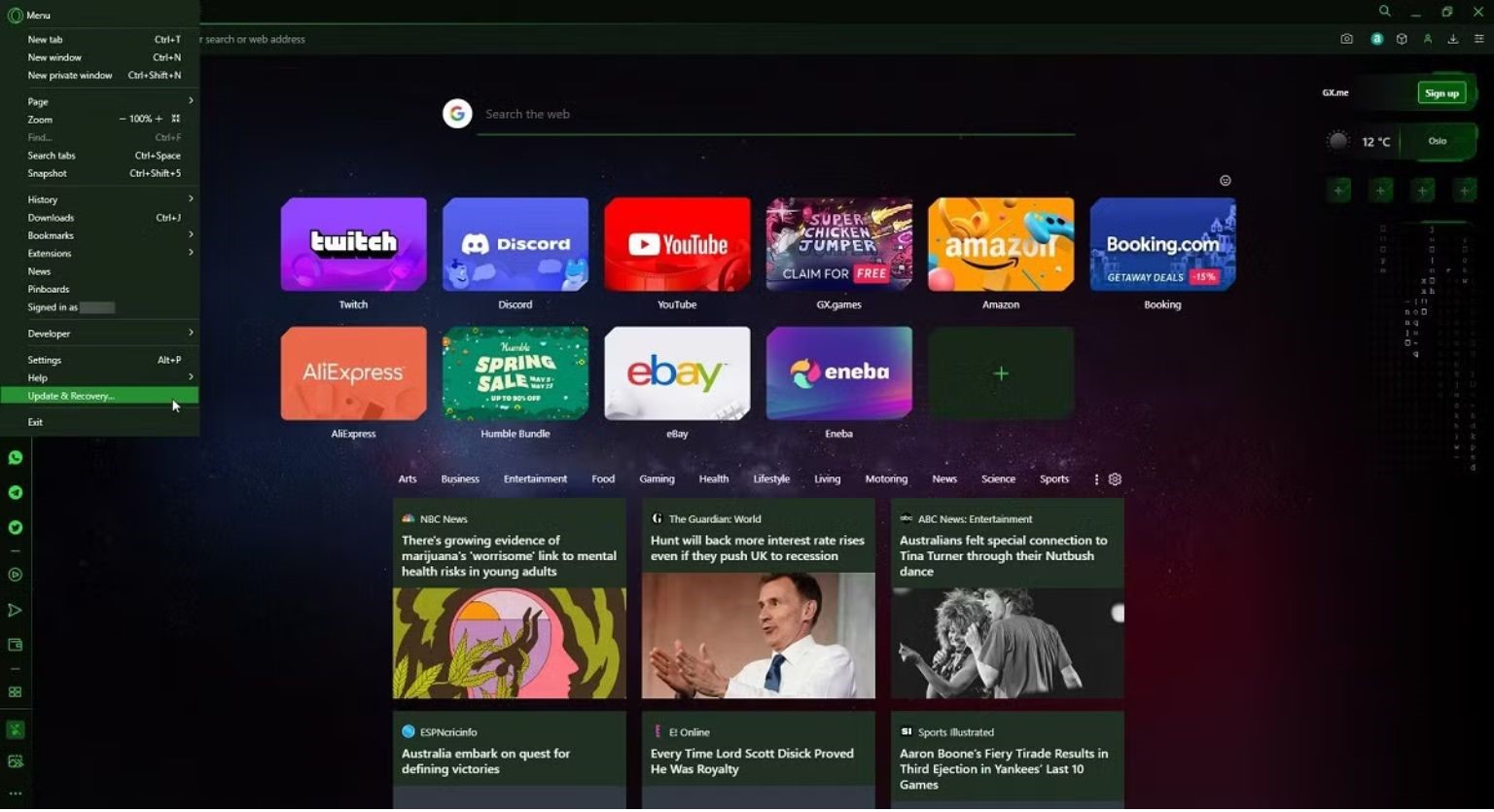Open Twitter panel in sidebar

(x=16, y=527)
